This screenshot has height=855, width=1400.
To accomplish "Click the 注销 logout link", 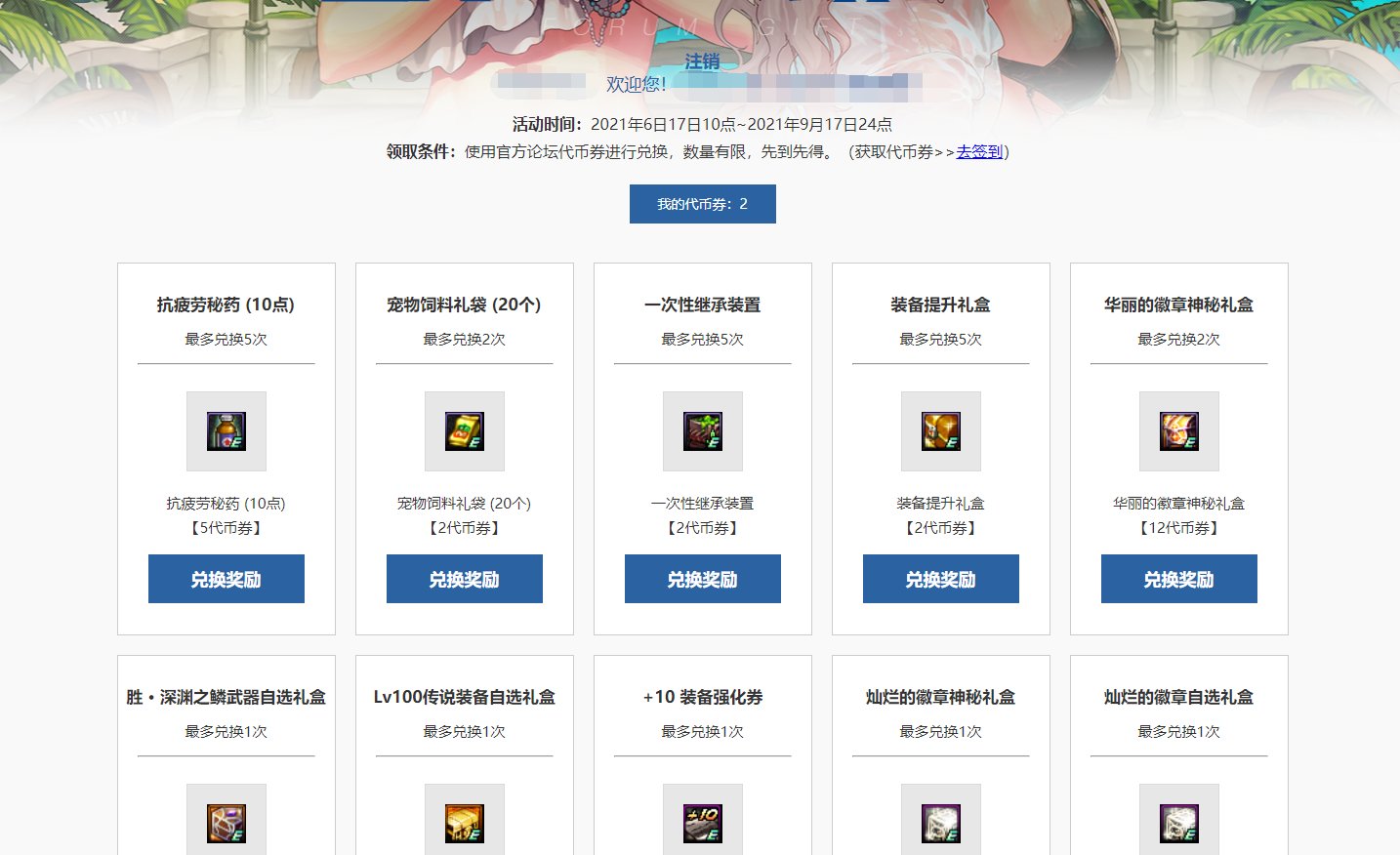I will (702, 61).
